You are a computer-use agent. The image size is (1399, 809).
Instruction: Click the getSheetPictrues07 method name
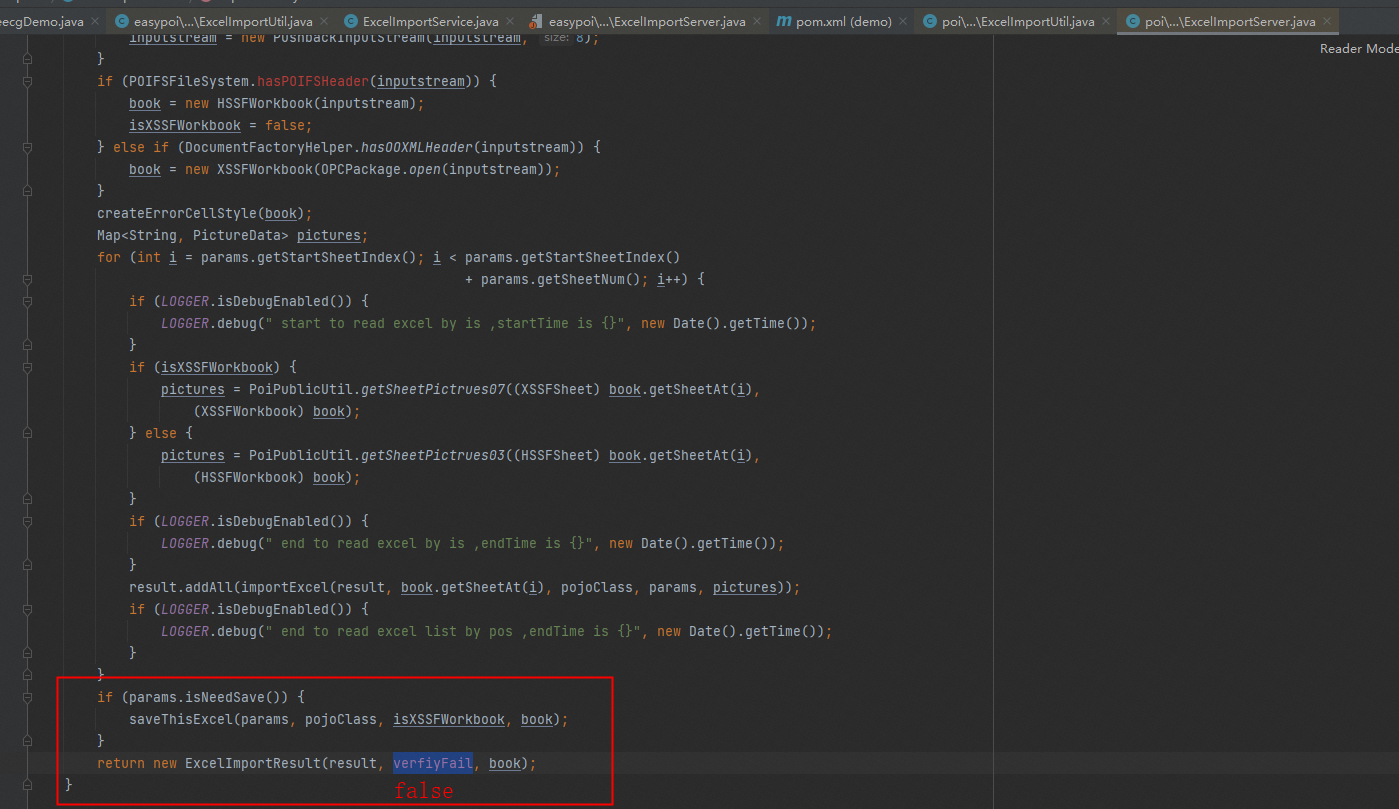tap(433, 389)
